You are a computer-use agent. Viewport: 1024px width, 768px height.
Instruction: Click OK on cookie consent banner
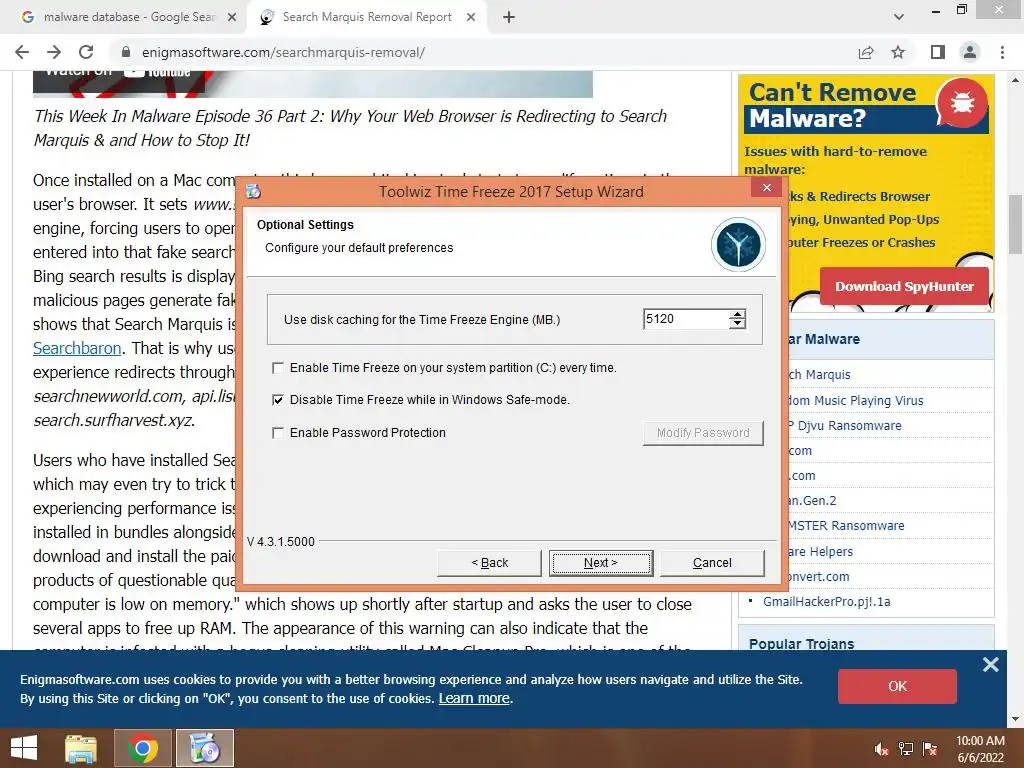(x=897, y=686)
